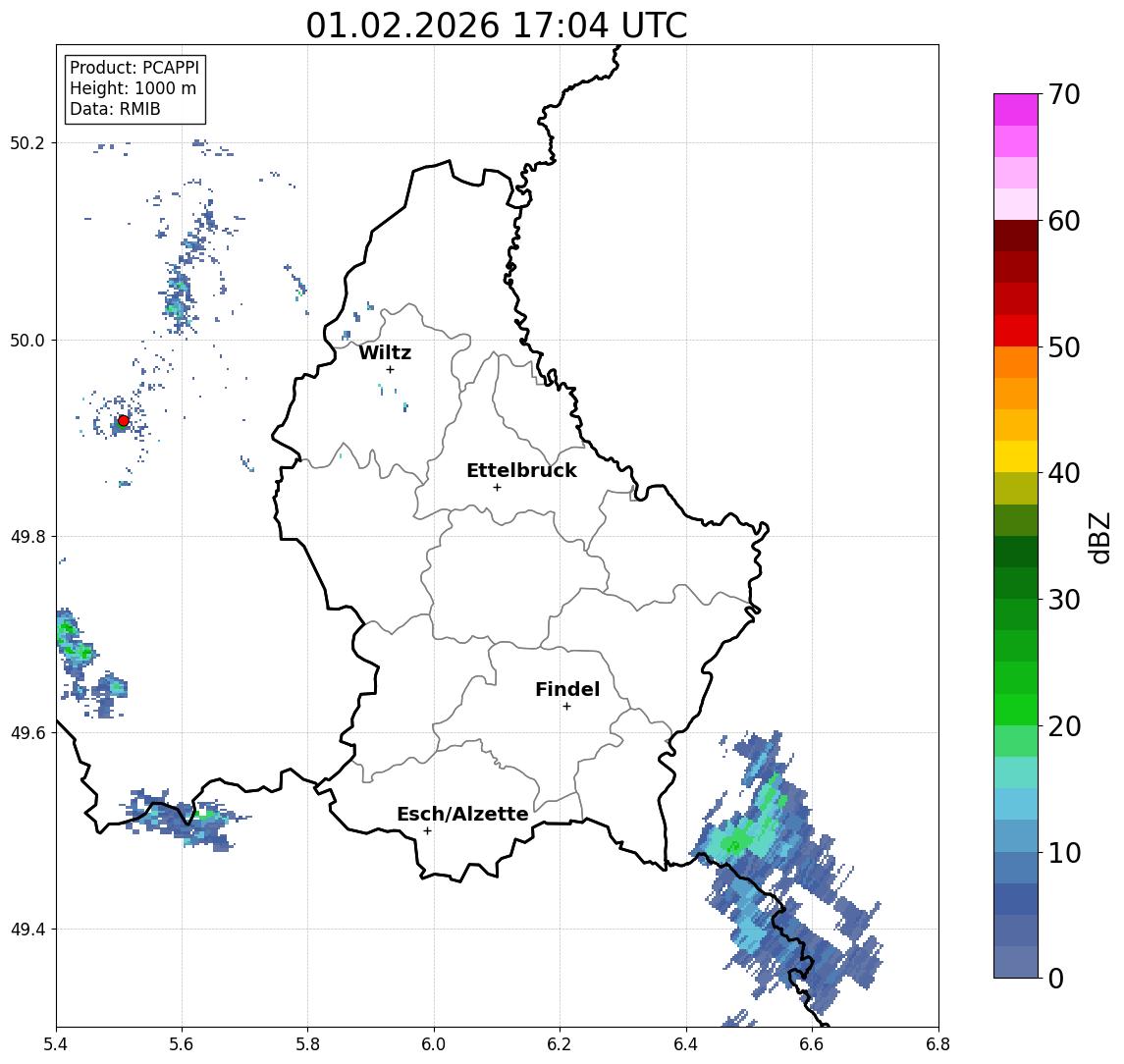This screenshot has height=1064, width=1124.
Task: Click the 6.0 longitude axis label
Action: click(435, 1044)
